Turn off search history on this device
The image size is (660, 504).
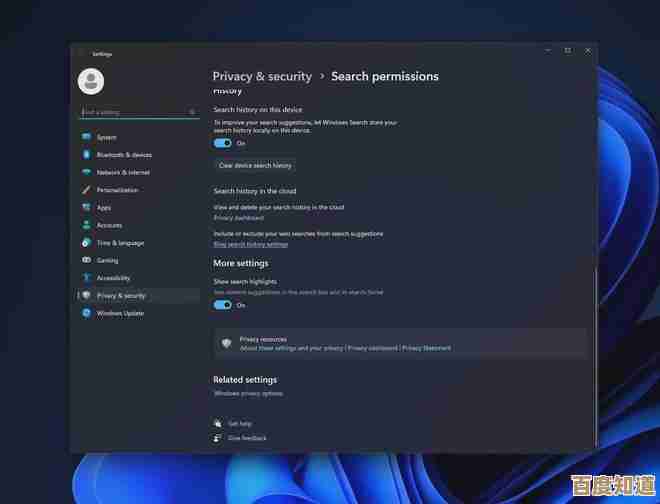223,143
